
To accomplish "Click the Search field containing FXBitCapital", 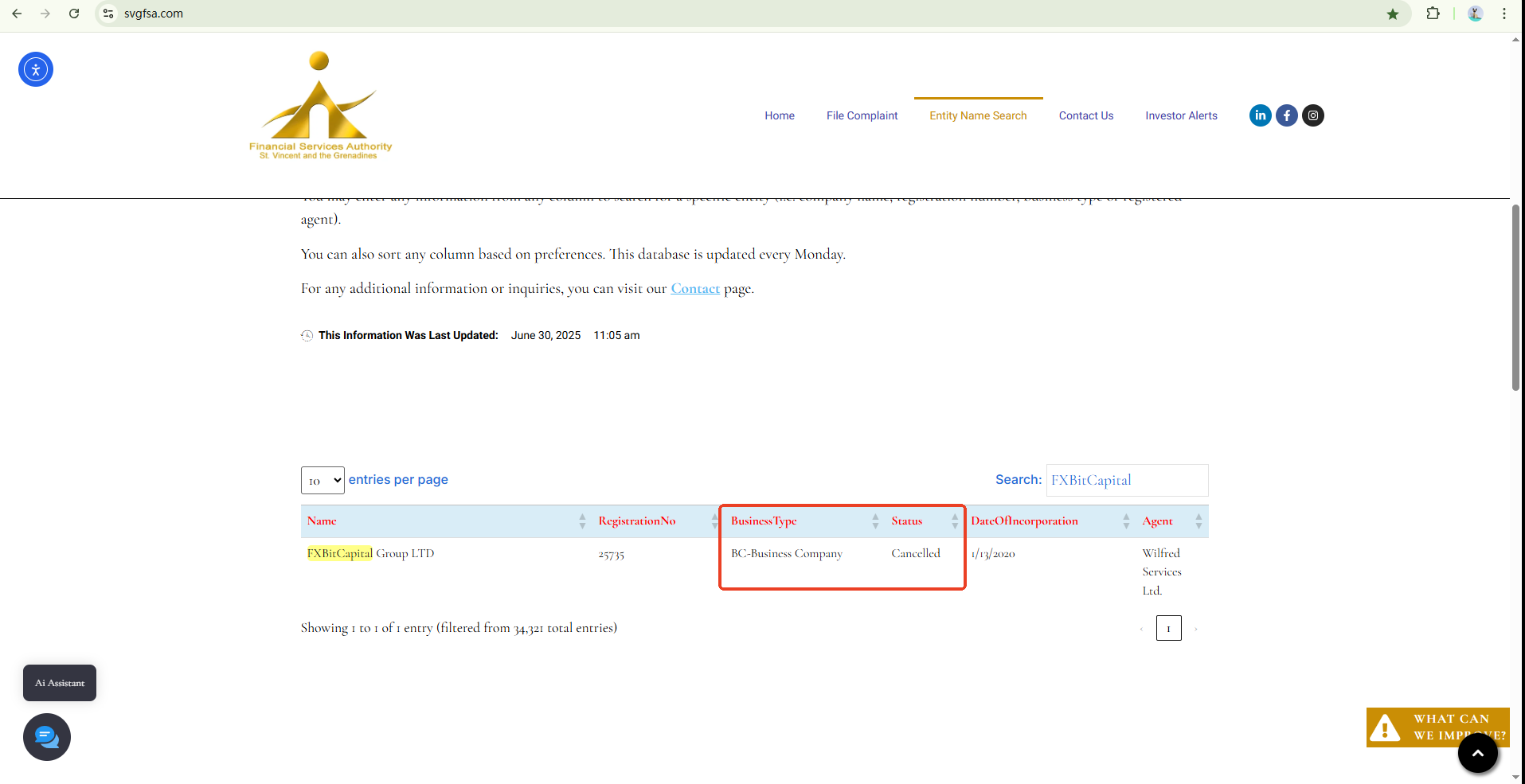I will 1126,480.
